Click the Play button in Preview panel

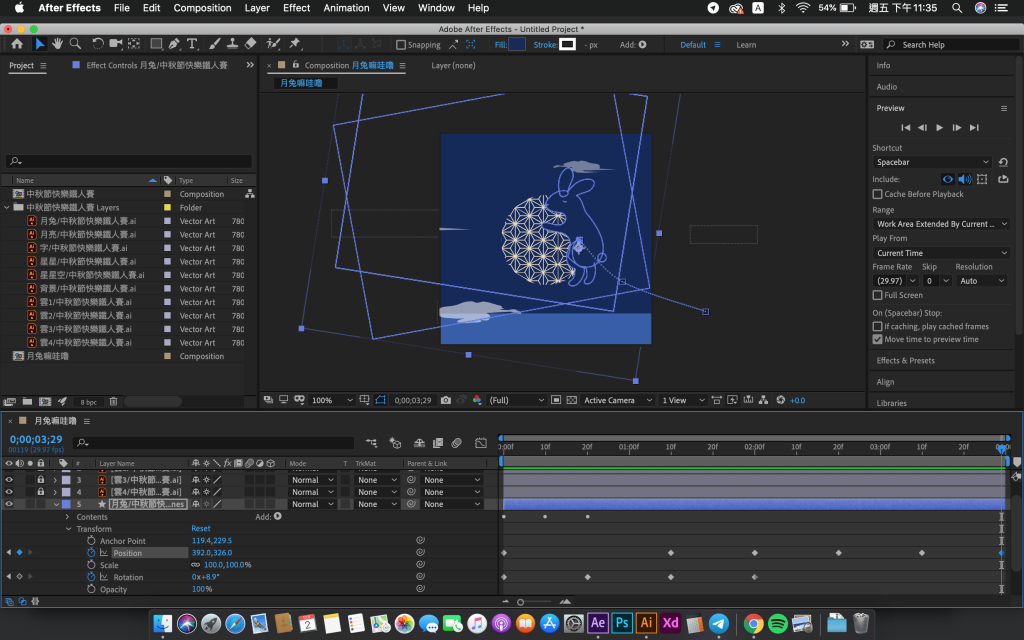tap(940, 127)
